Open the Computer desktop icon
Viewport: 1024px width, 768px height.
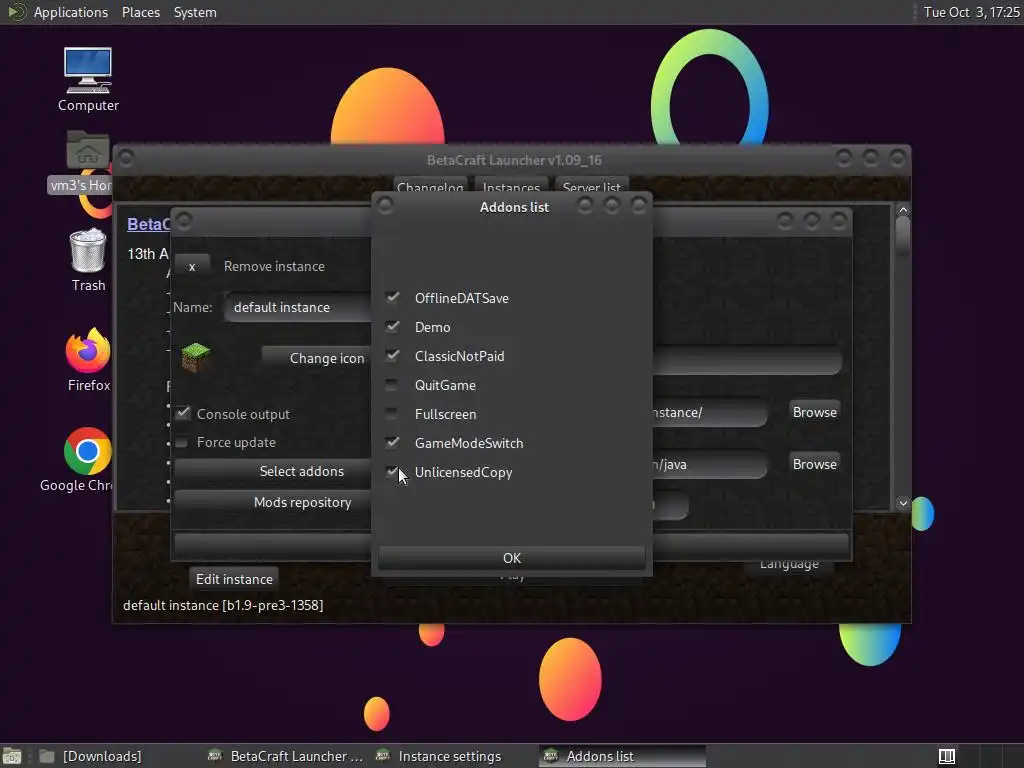[x=88, y=80]
